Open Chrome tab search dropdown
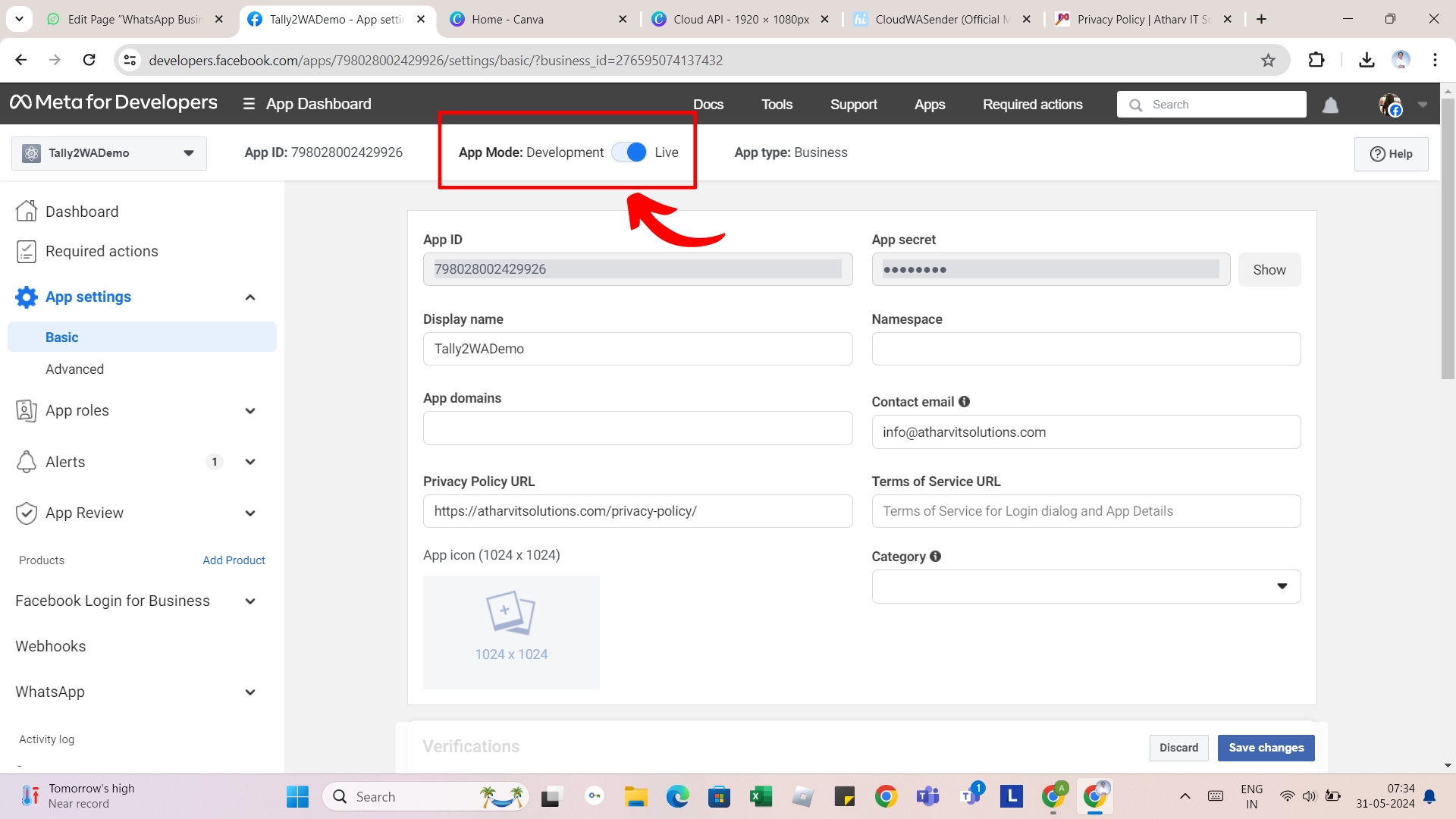This screenshot has width=1456, height=819. 19,19
